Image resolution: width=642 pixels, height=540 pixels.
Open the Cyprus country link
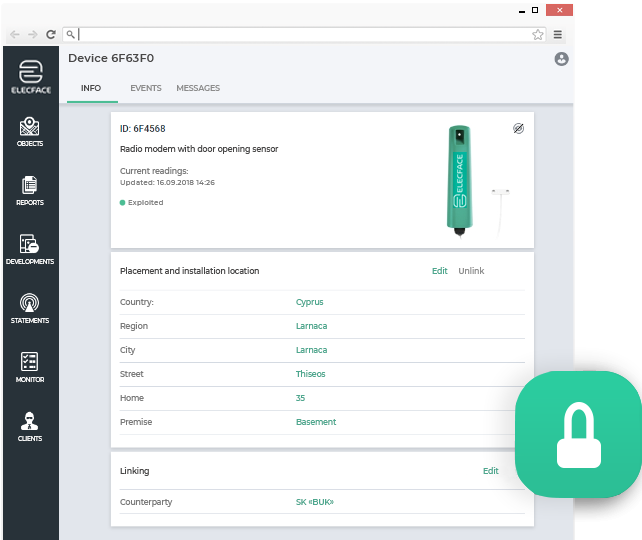pos(310,302)
